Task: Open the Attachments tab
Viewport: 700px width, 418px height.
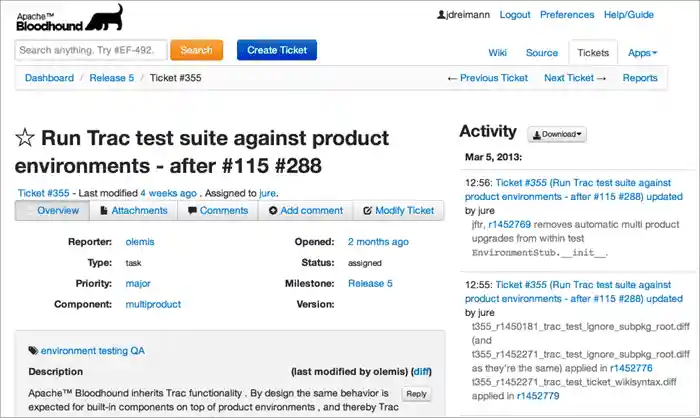Action: pyautogui.click(x=133, y=210)
